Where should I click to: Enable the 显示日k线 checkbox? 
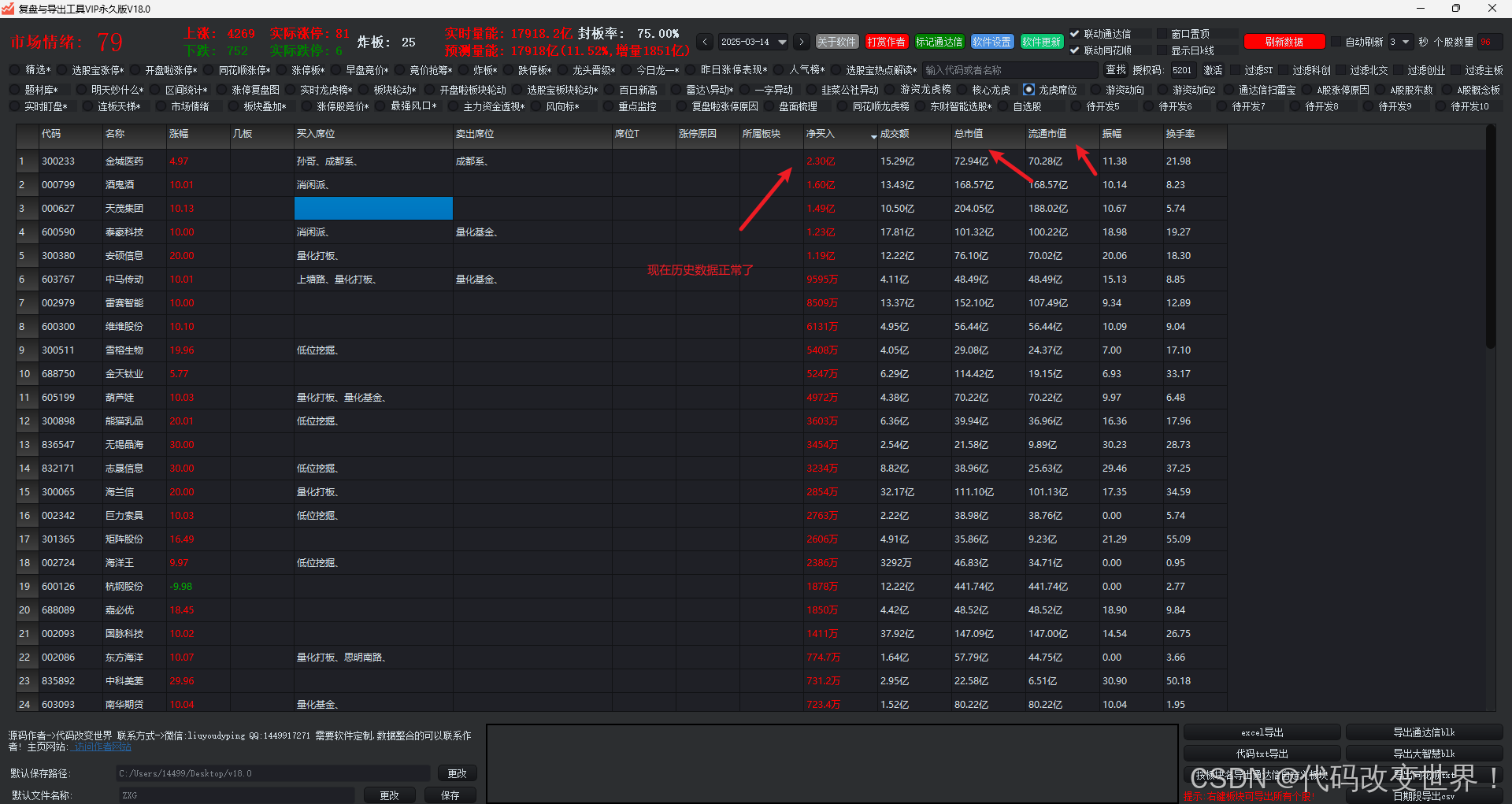1162,50
